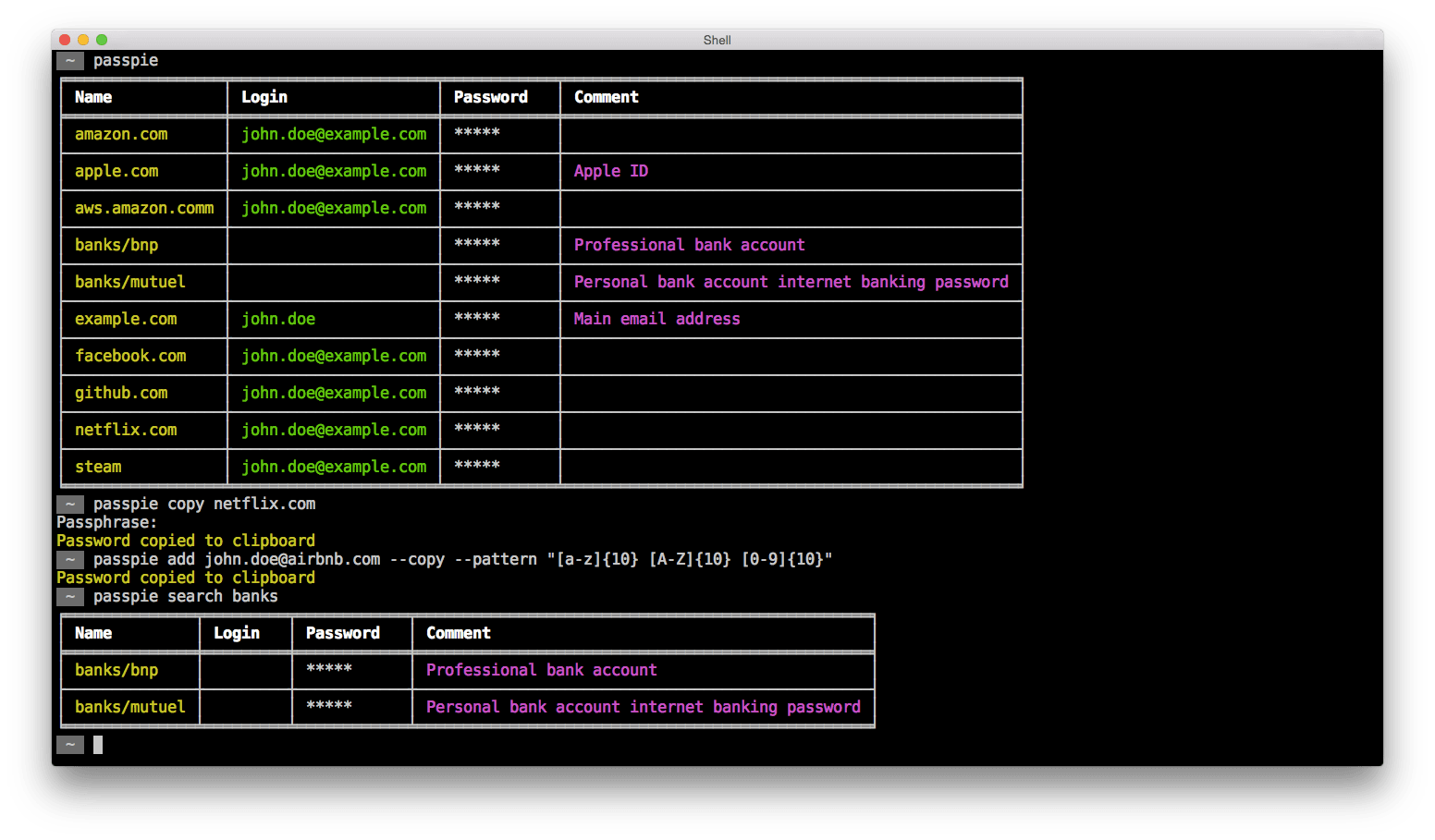Image resolution: width=1435 pixels, height=840 pixels.
Task: Click the login email for netflix.com
Action: coord(334,430)
